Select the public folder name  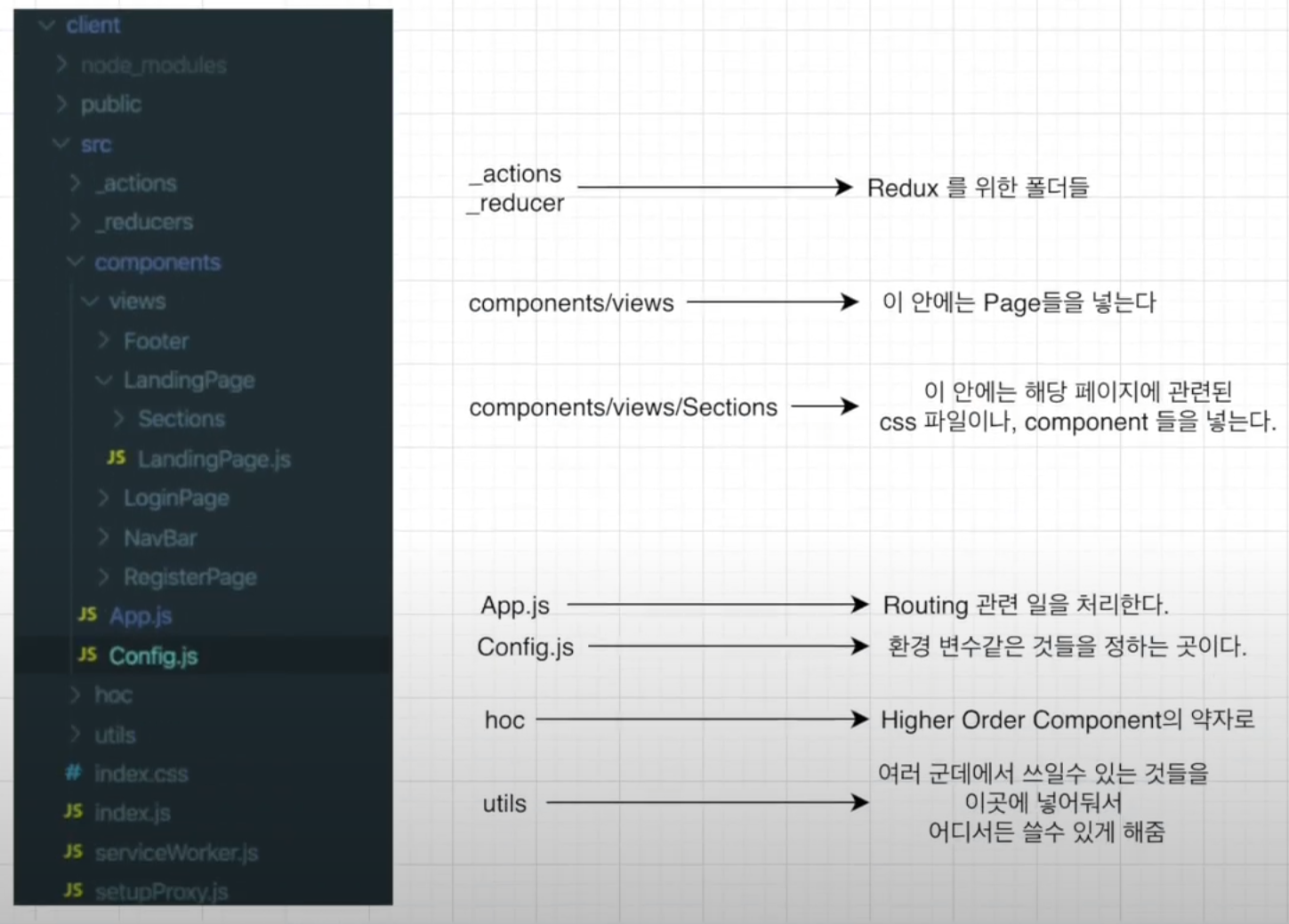[x=111, y=105]
